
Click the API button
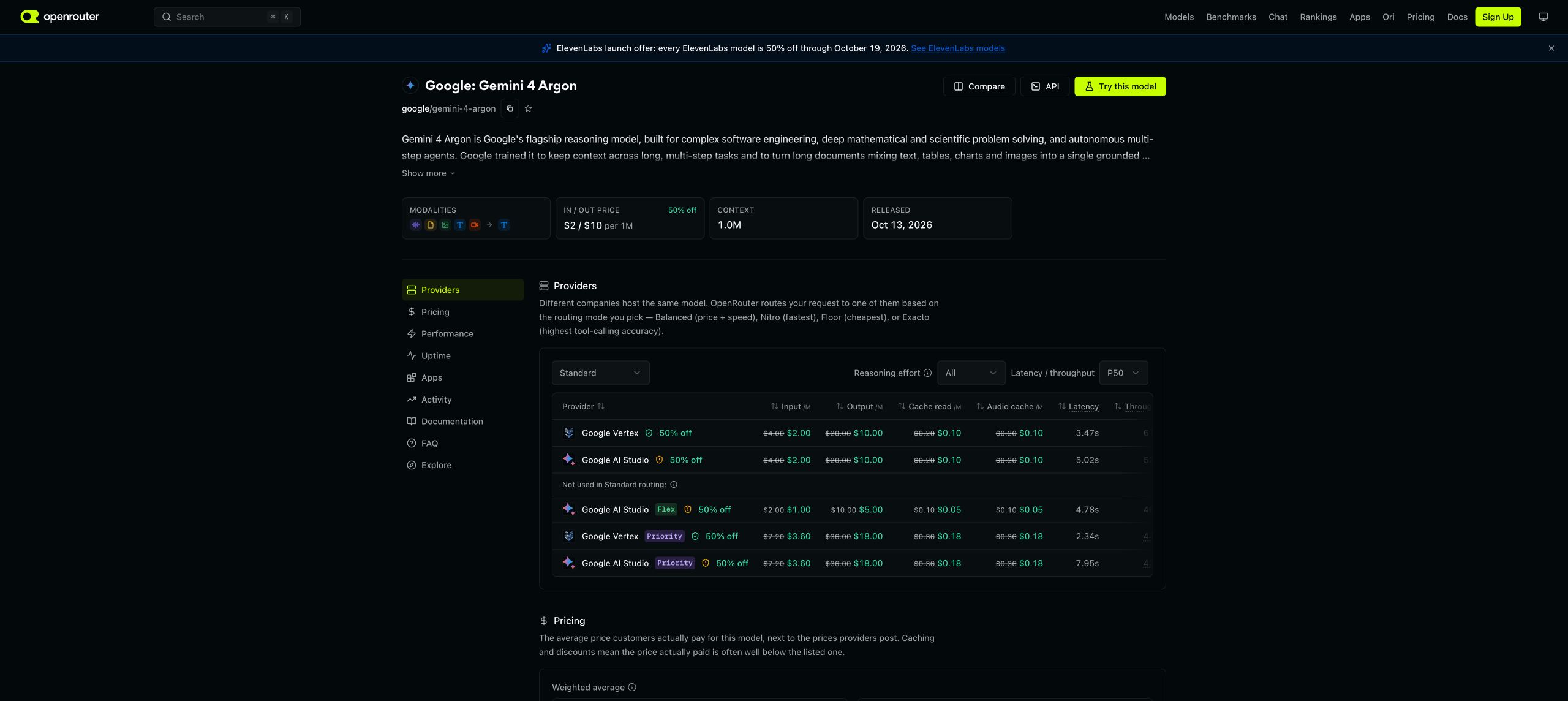(1044, 86)
